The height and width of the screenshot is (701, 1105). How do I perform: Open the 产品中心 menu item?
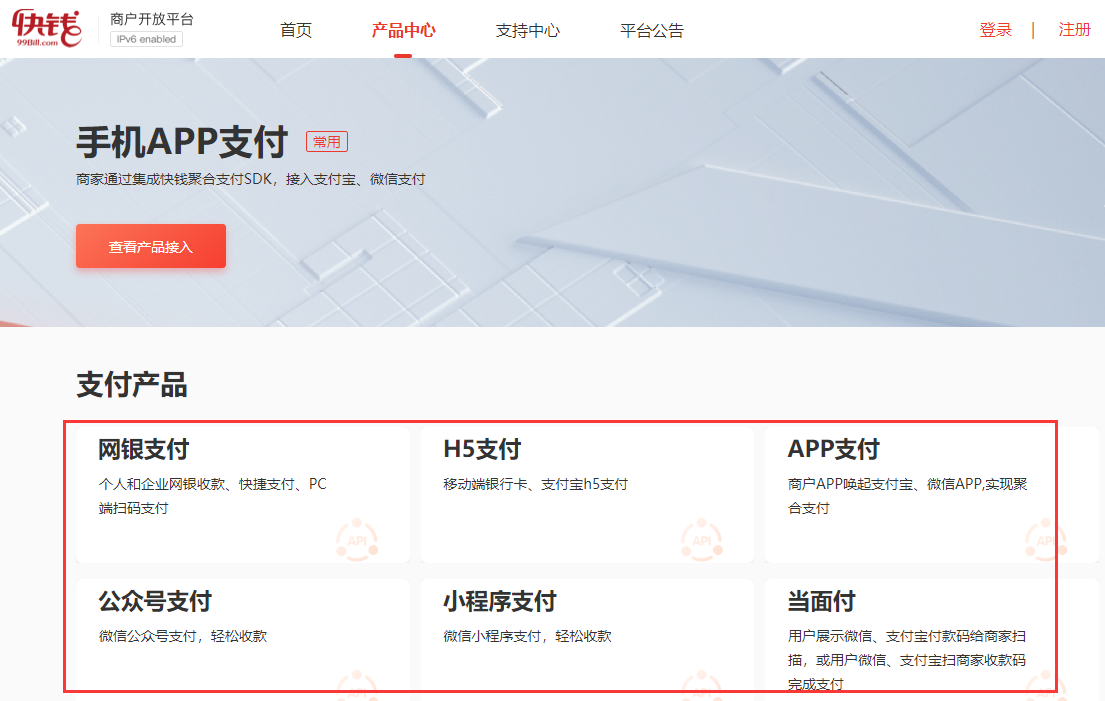pyautogui.click(x=403, y=30)
